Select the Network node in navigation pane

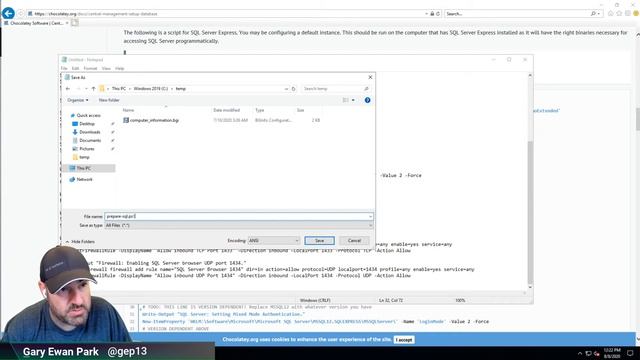pos(84,180)
